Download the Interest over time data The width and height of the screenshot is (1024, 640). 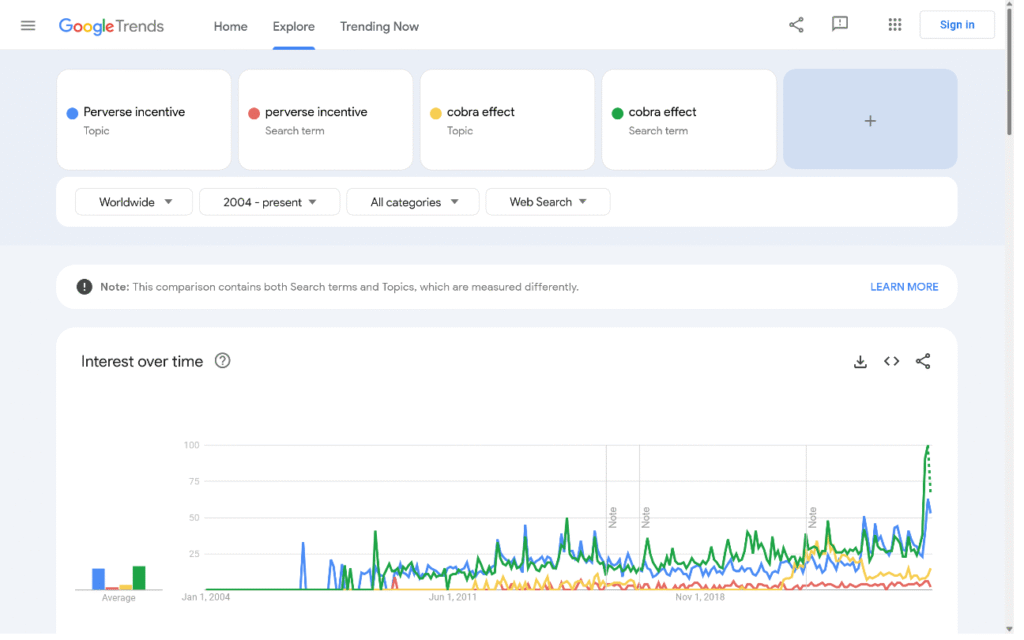pos(860,362)
